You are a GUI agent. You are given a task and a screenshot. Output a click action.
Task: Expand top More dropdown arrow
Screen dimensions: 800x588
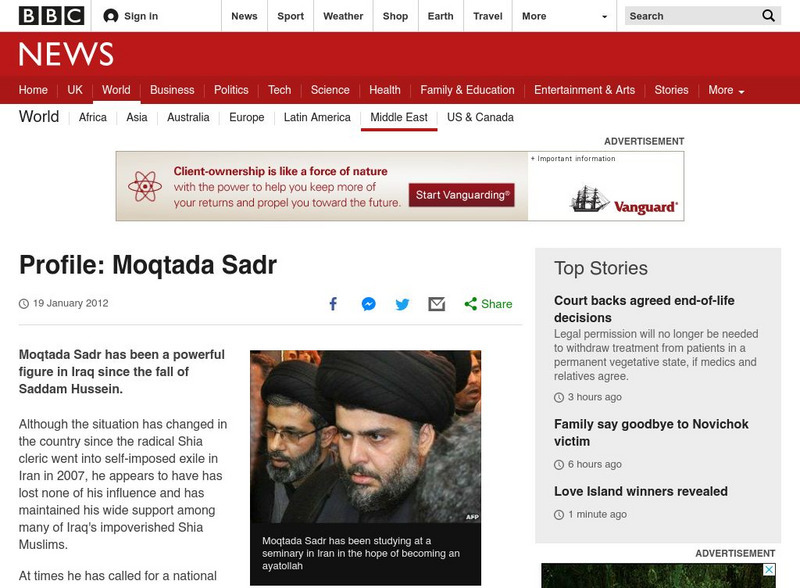pyautogui.click(x=605, y=16)
